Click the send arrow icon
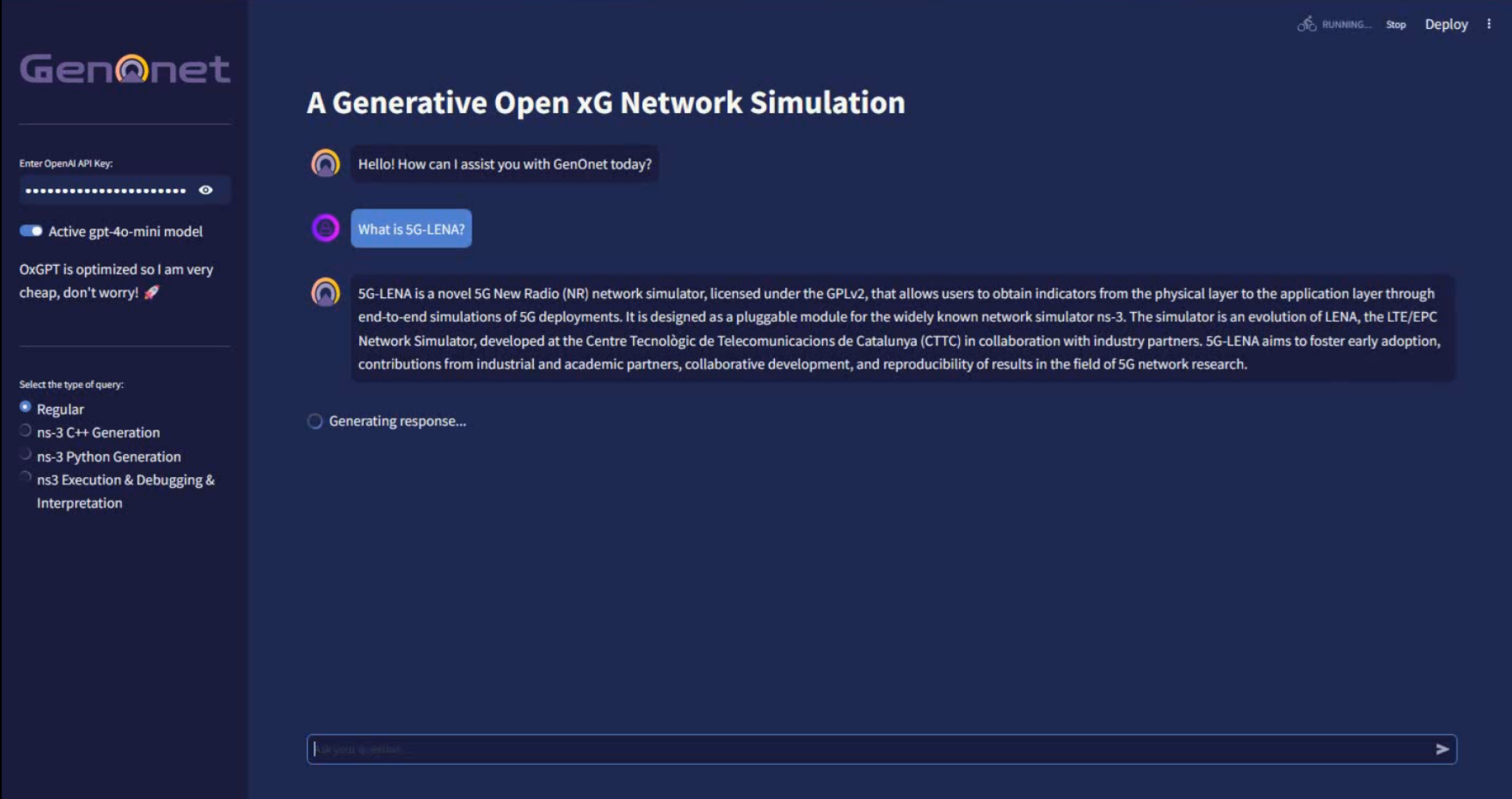The height and width of the screenshot is (799, 1512). coord(1442,749)
